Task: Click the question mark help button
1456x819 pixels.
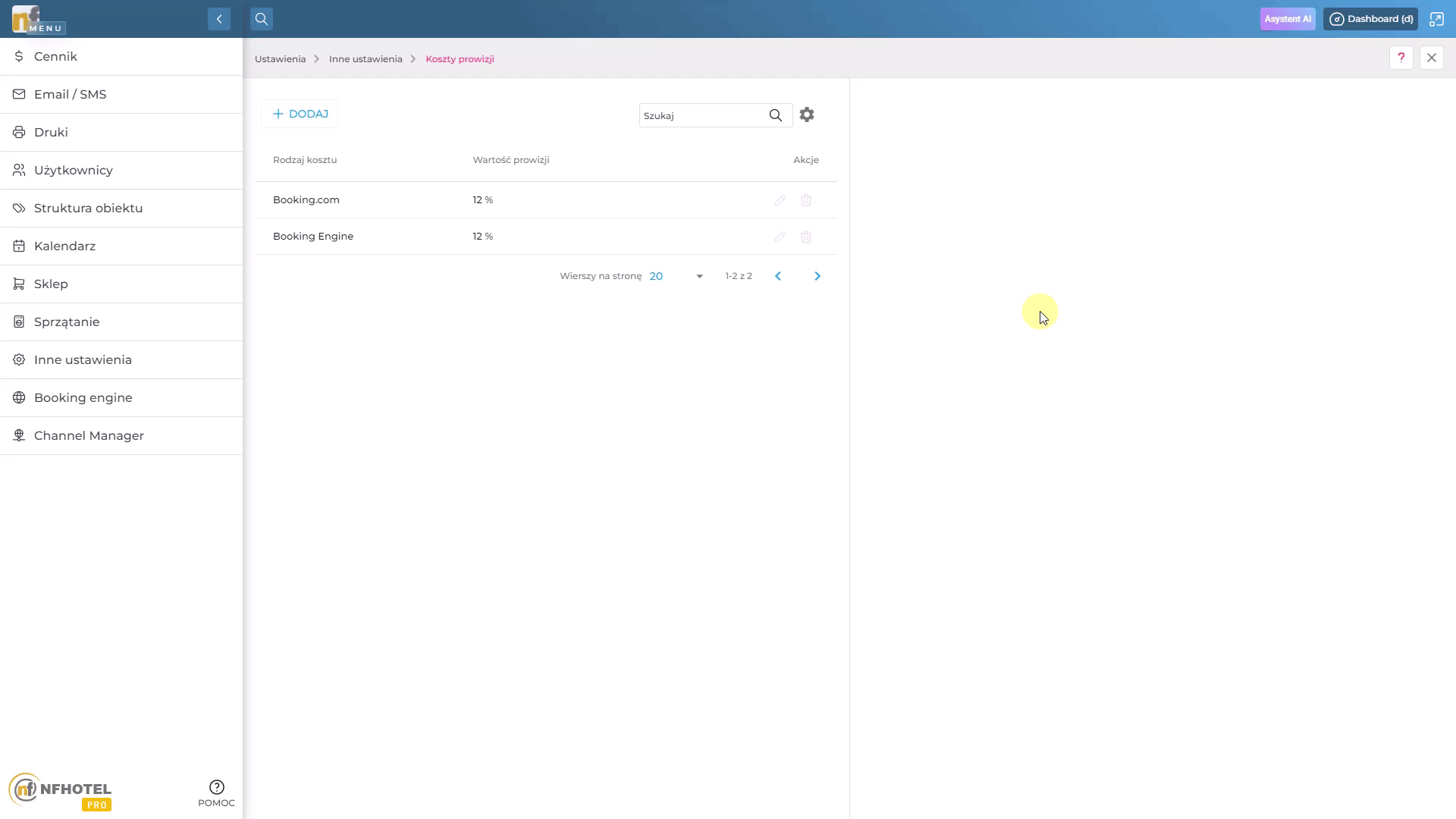Action: [1401, 58]
